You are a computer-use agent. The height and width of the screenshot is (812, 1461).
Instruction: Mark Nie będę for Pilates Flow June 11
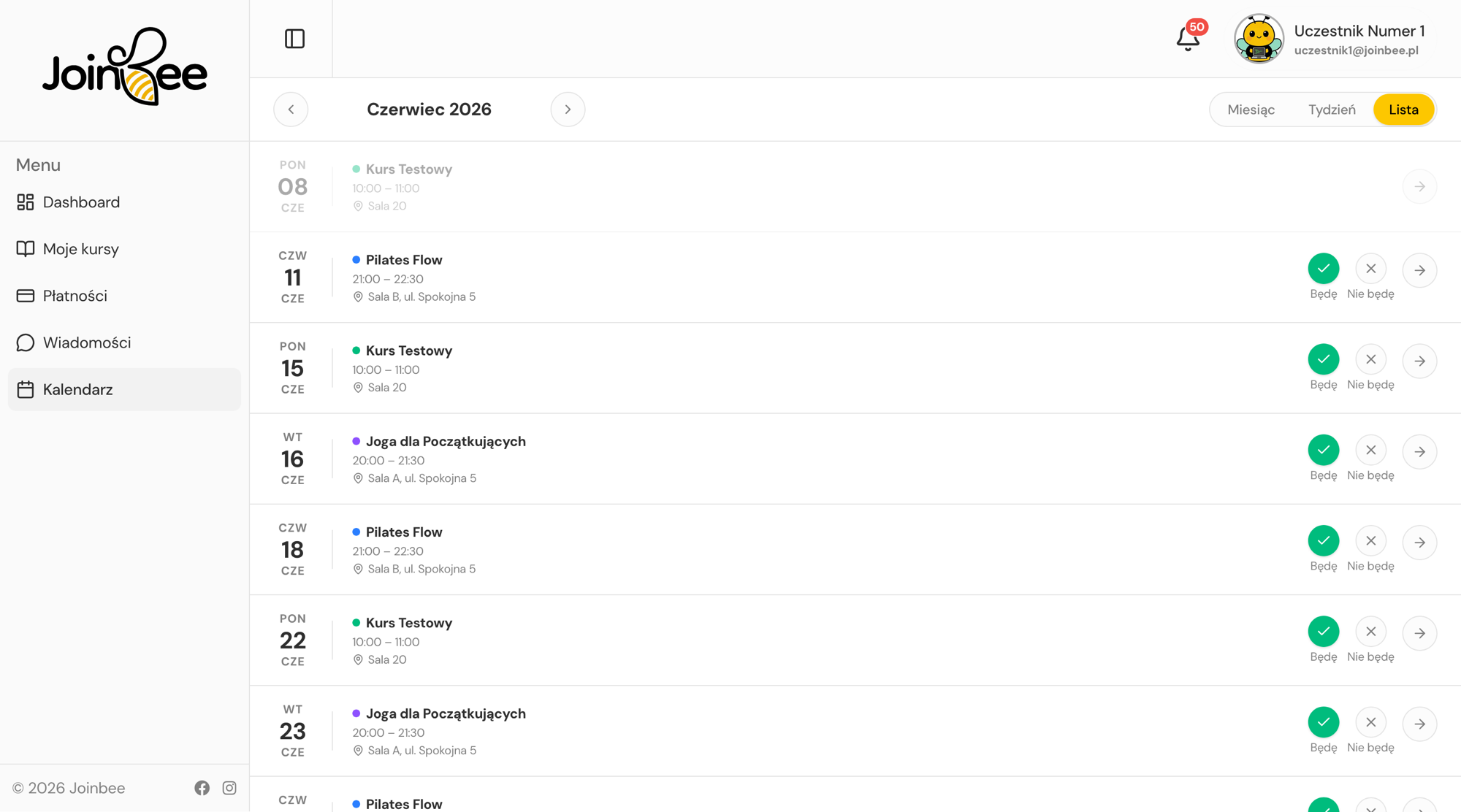[x=1370, y=269]
